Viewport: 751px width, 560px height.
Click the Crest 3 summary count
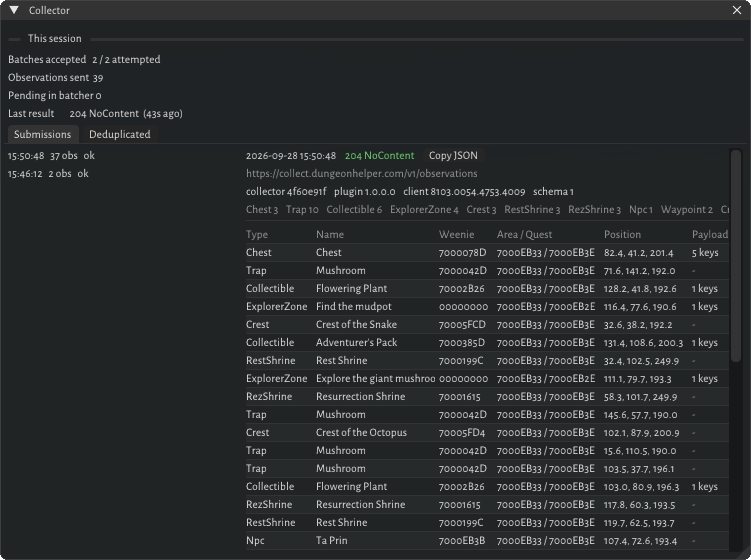click(x=481, y=210)
